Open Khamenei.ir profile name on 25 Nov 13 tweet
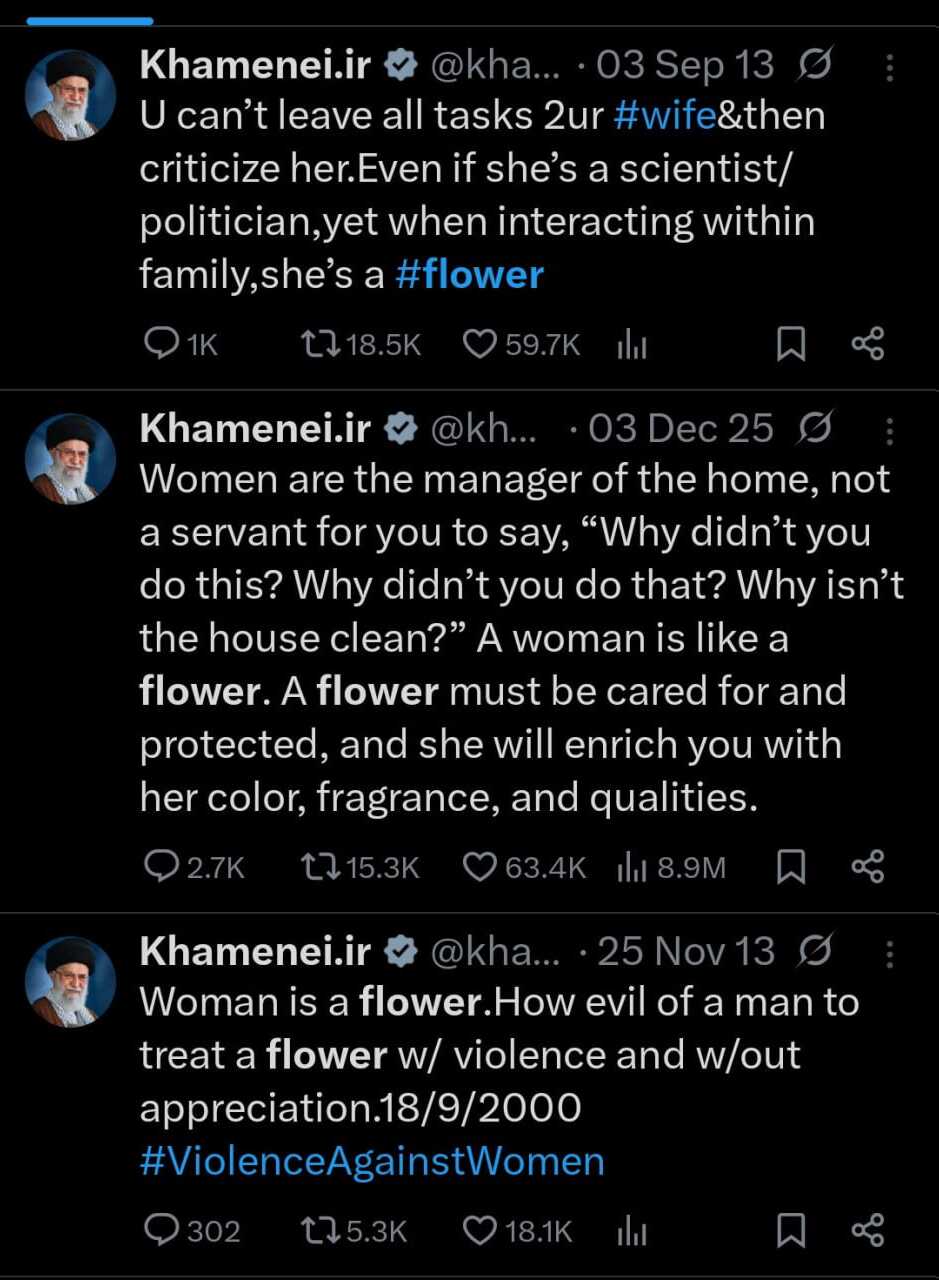 click(x=255, y=952)
